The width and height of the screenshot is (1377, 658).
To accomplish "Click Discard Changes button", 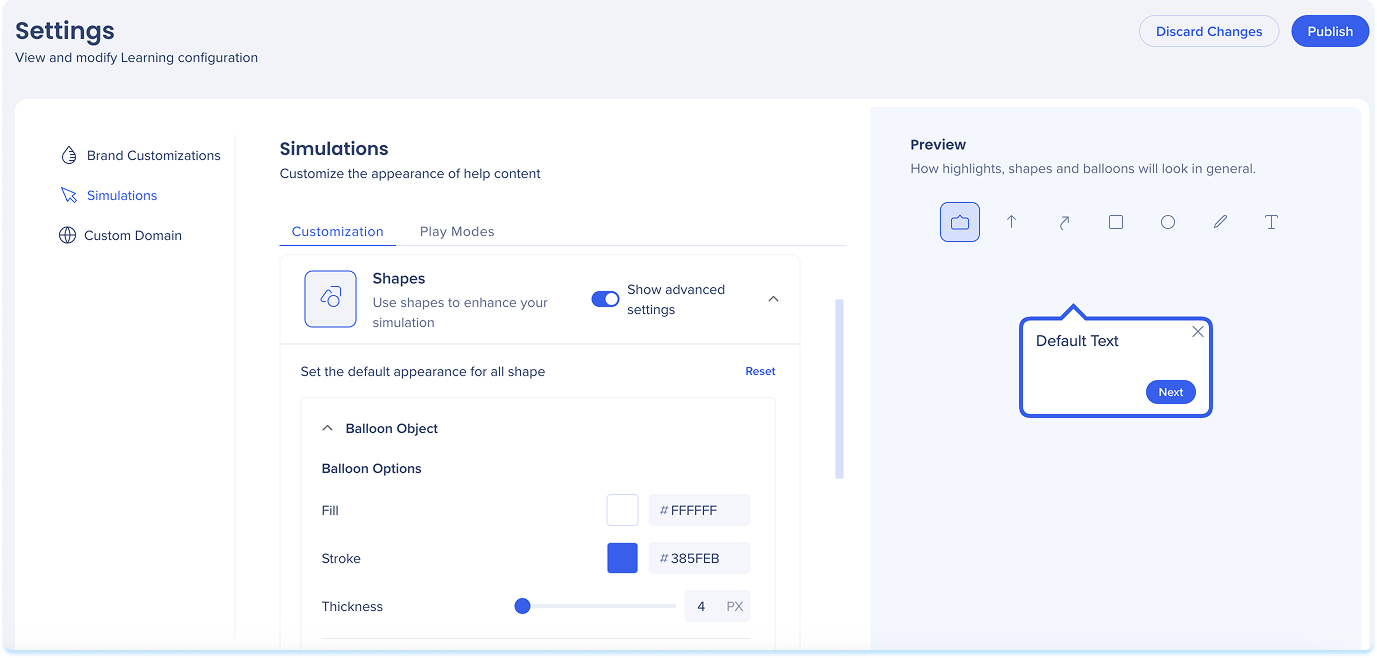I will [x=1208, y=31].
